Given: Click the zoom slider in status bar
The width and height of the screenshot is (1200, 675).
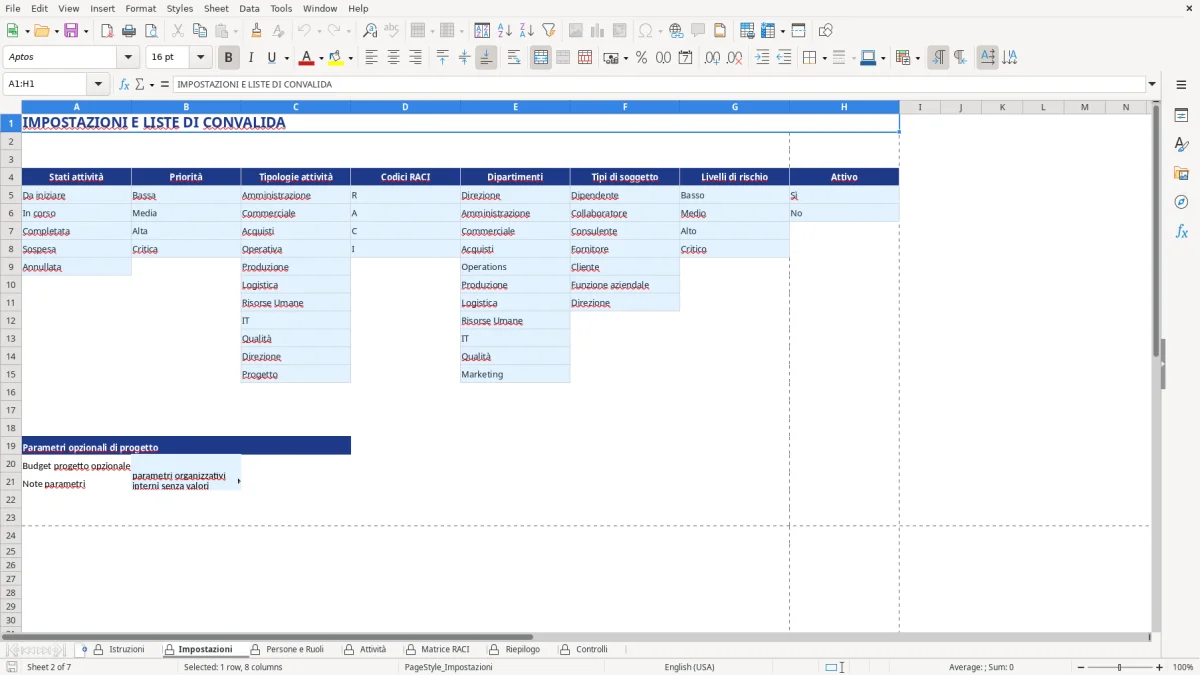Looking at the screenshot, I should (1119, 667).
